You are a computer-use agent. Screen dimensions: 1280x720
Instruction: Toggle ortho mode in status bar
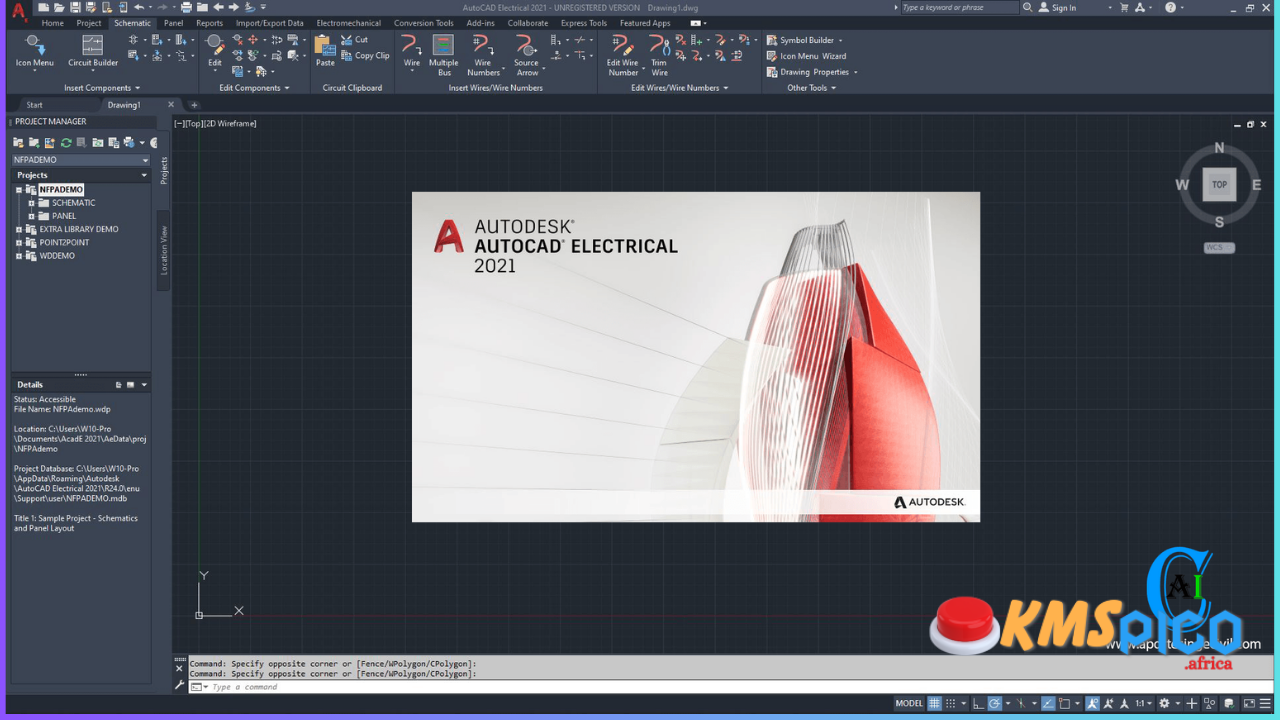pyautogui.click(x=978, y=703)
